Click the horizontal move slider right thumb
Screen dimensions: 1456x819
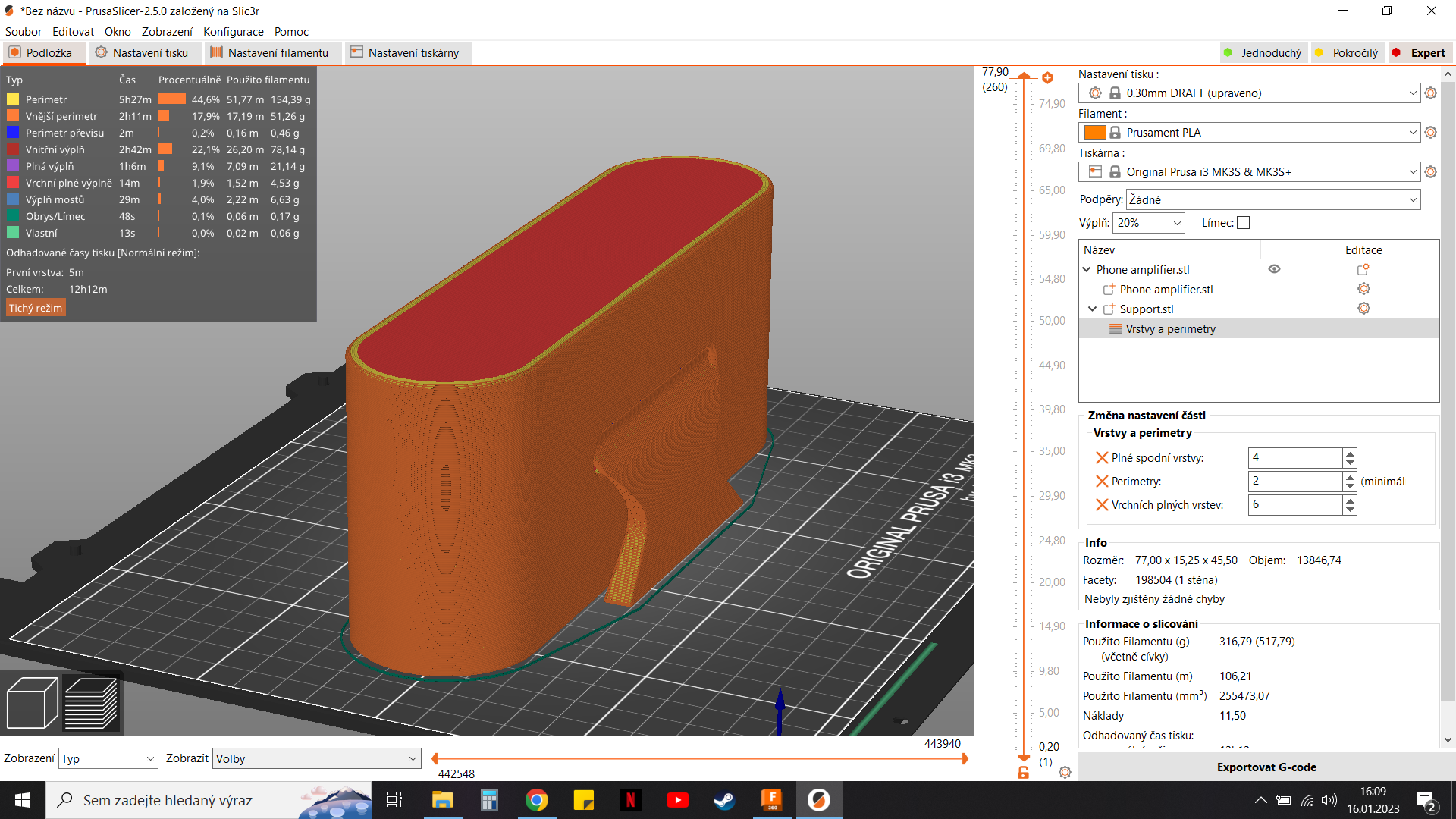965,758
